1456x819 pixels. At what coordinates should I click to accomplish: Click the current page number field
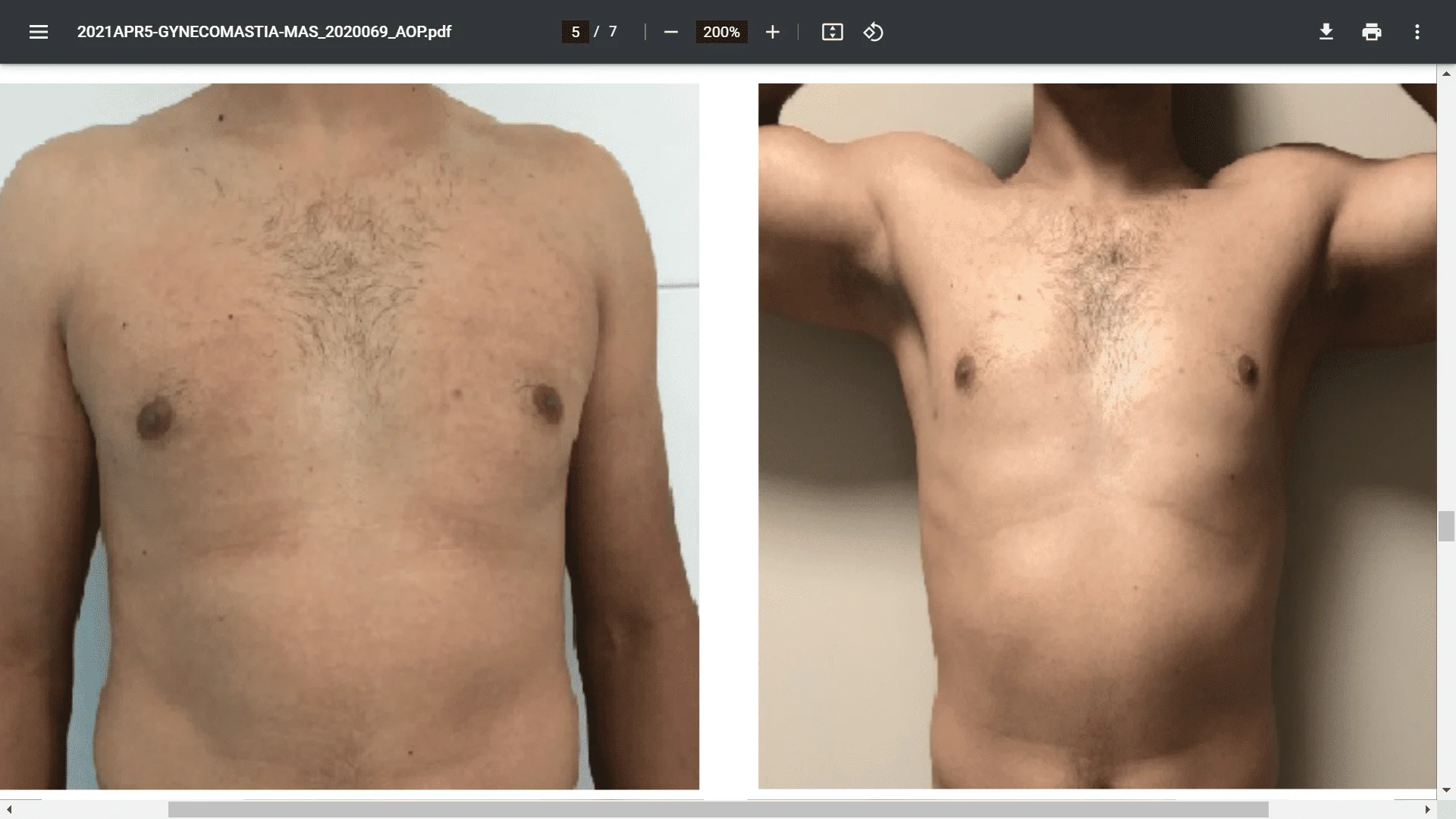click(x=576, y=32)
